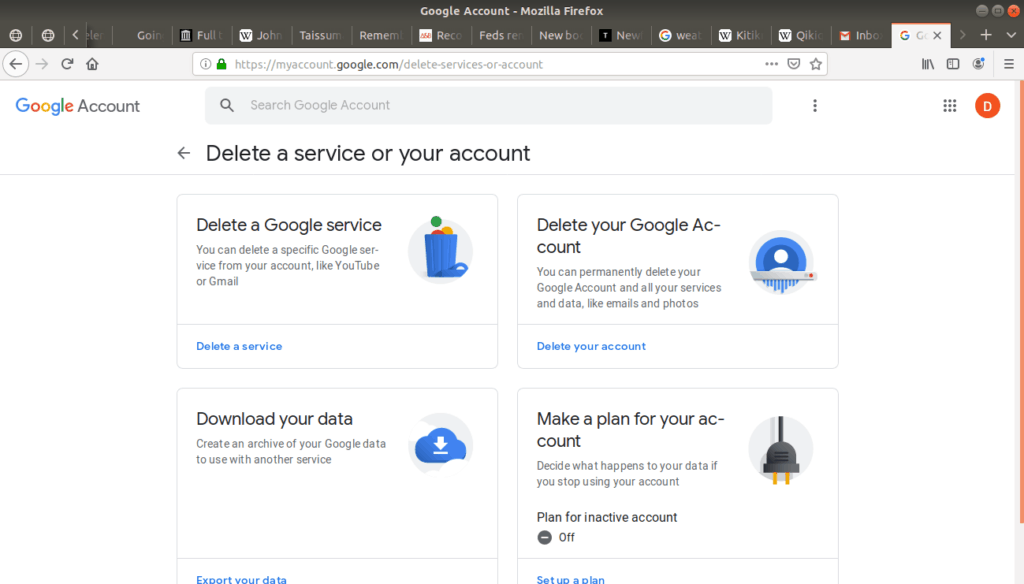
Task: Switch to the Taissum tab
Action: 321,35
